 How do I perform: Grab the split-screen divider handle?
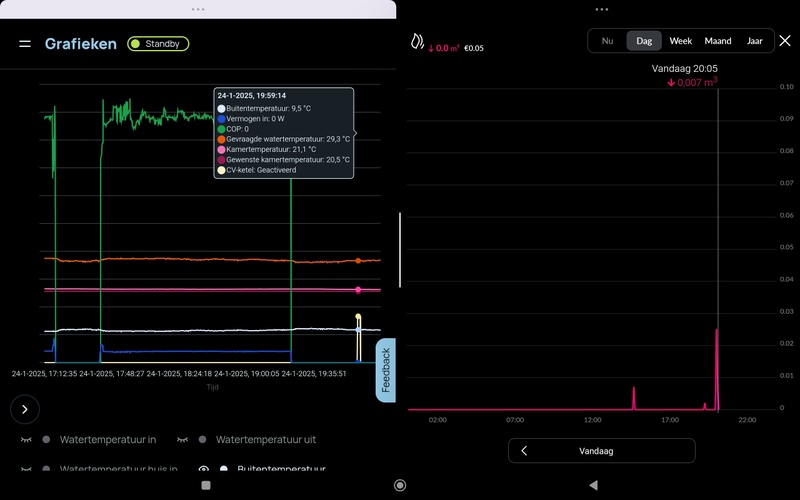coord(400,250)
